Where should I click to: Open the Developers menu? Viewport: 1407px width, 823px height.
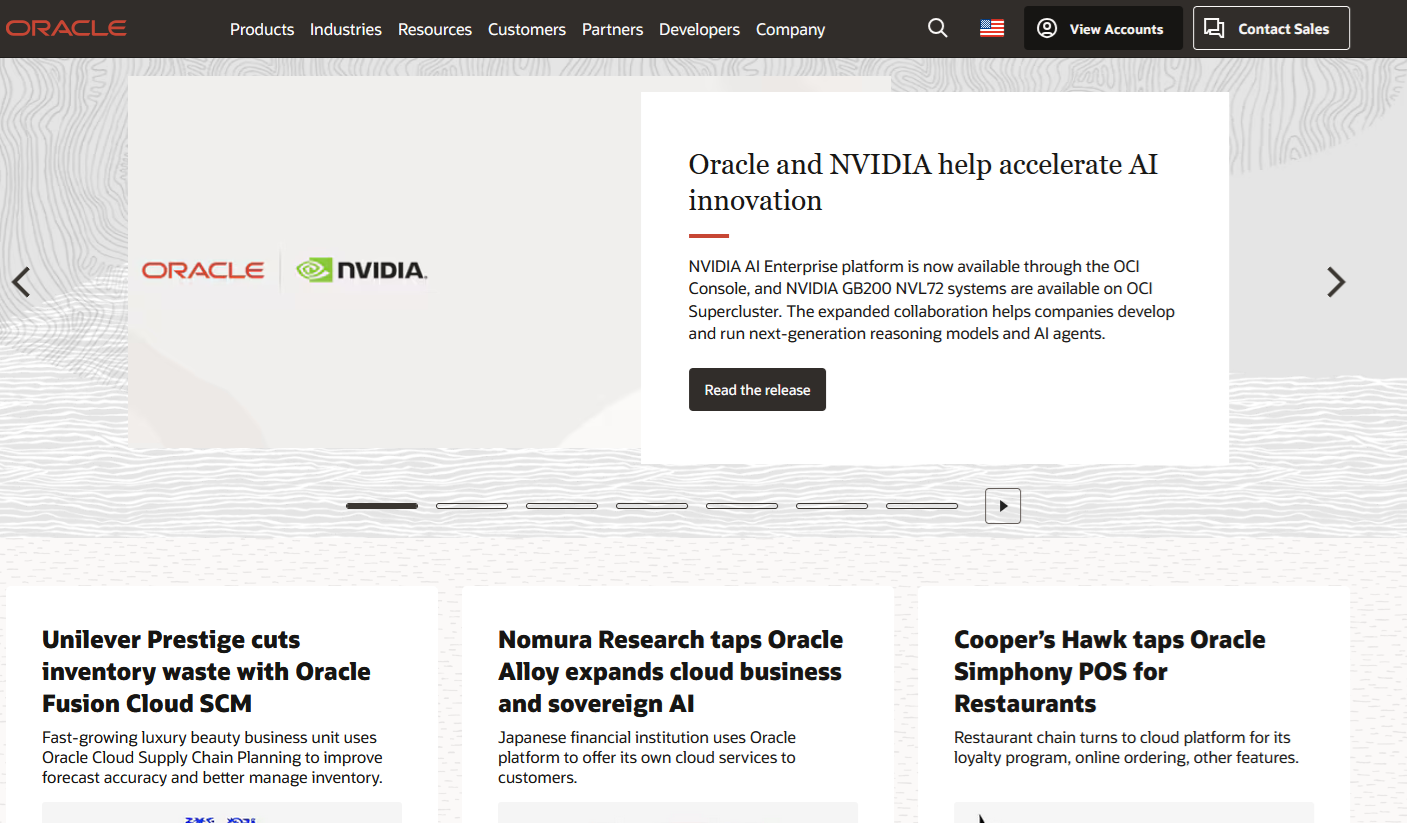click(x=700, y=29)
